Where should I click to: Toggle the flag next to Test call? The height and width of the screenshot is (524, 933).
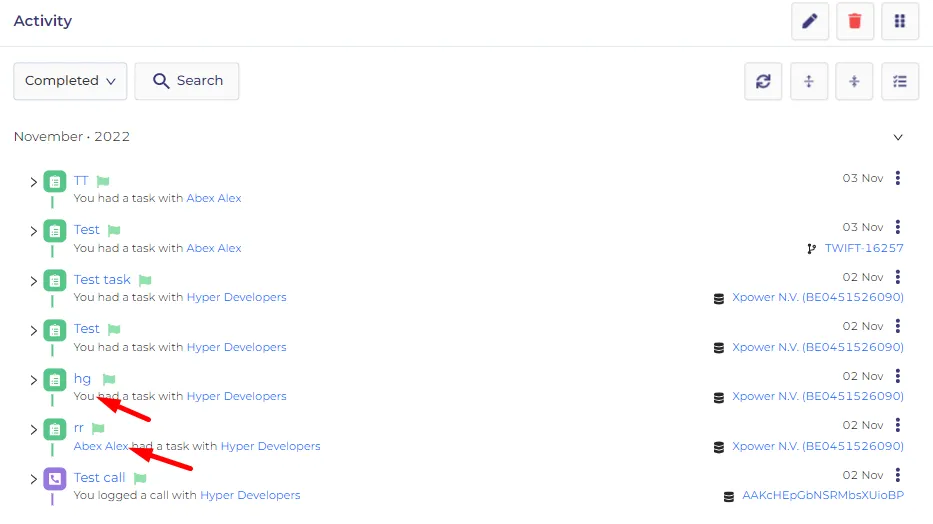point(140,478)
